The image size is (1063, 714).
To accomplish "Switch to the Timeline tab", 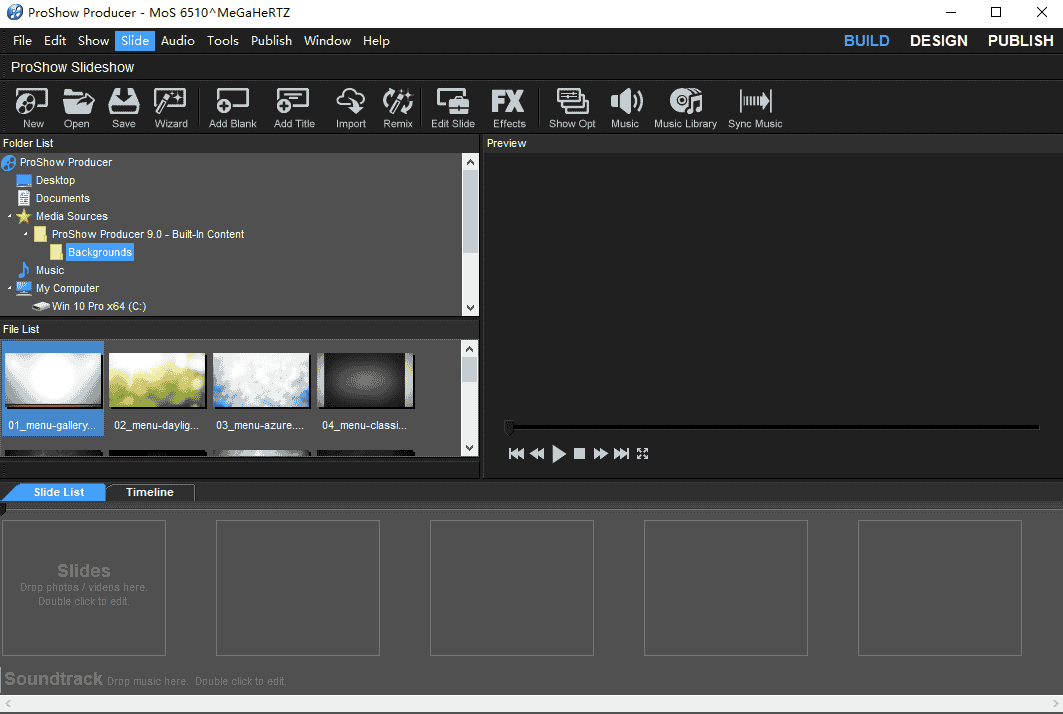I will 150,492.
